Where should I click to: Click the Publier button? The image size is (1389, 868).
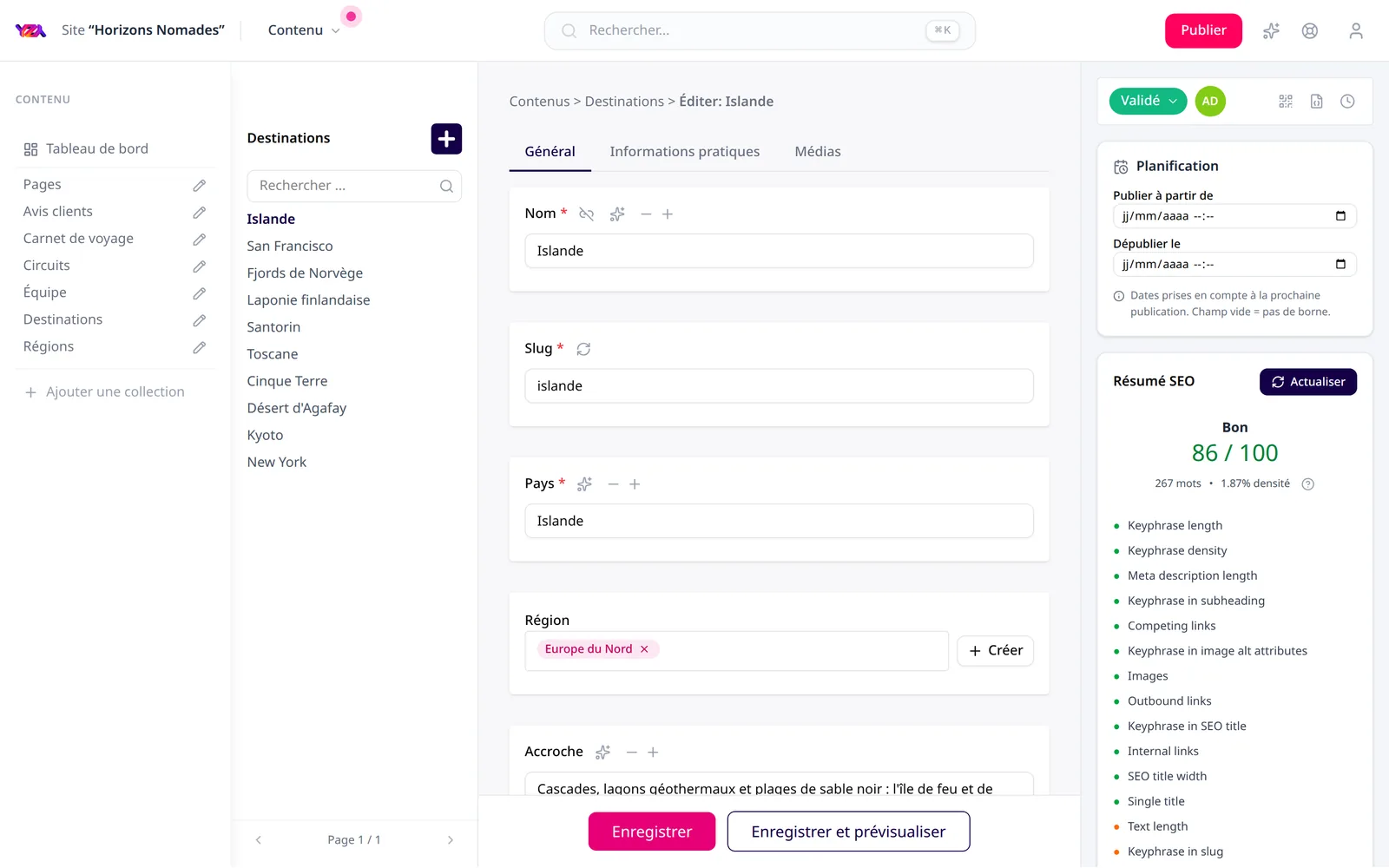[x=1203, y=30]
